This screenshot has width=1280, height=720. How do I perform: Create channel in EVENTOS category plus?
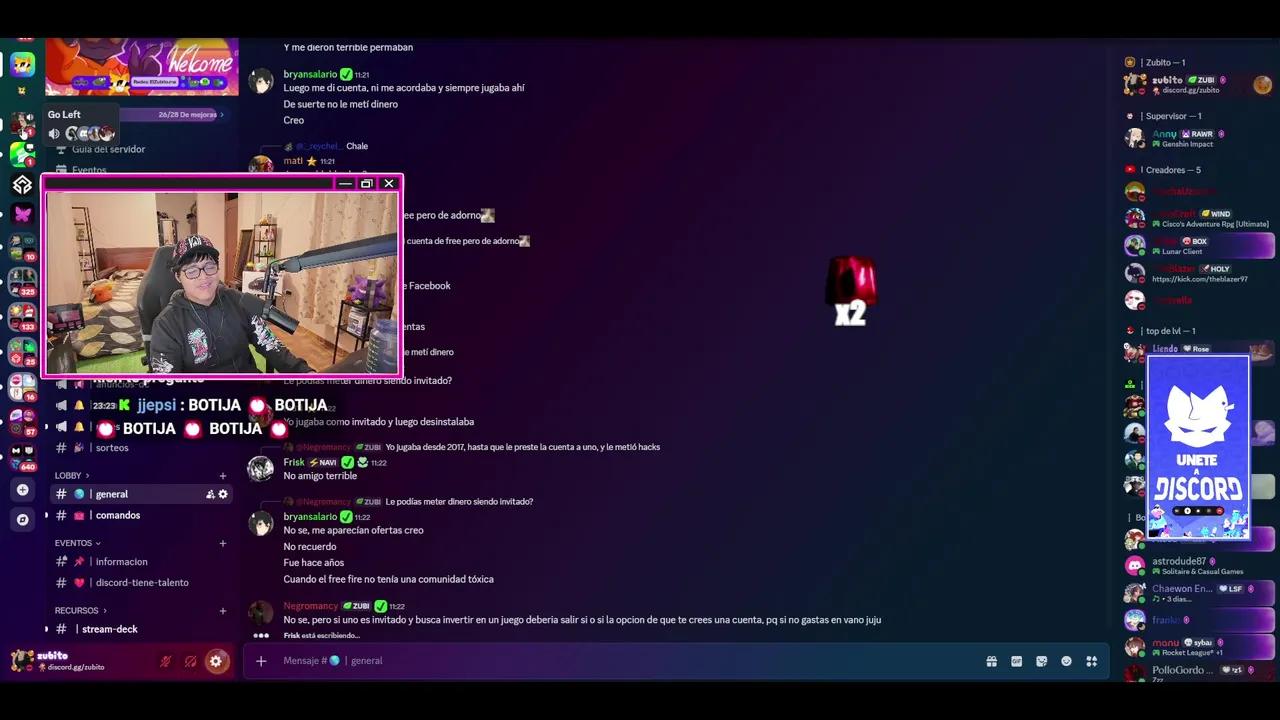[x=223, y=543]
